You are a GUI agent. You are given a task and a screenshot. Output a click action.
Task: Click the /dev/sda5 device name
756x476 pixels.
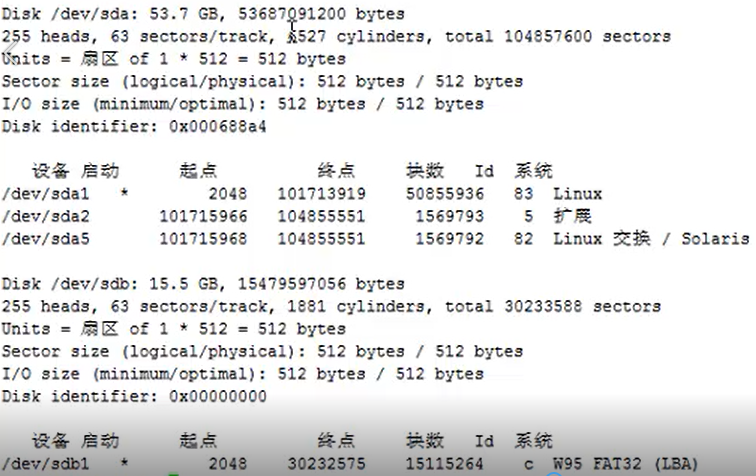pyautogui.click(x=46, y=239)
